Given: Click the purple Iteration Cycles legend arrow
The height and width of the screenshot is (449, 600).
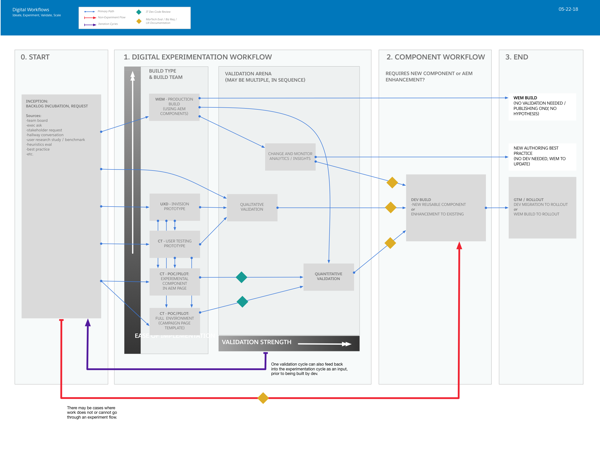Looking at the screenshot, I should point(90,23).
